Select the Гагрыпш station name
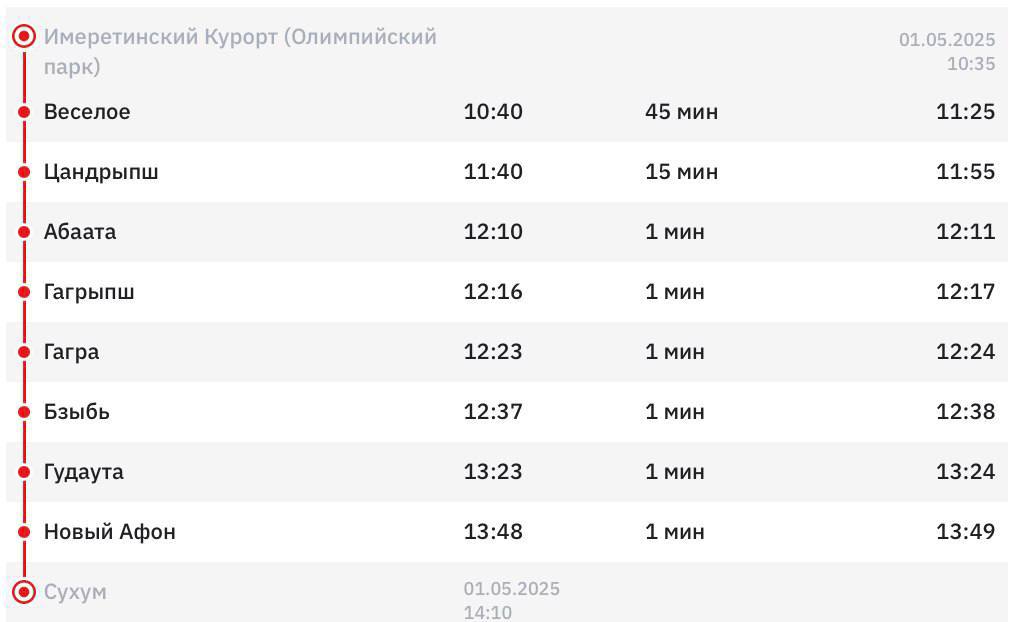This screenshot has width=1022, height=622. pyautogui.click(x=89, y=292)
